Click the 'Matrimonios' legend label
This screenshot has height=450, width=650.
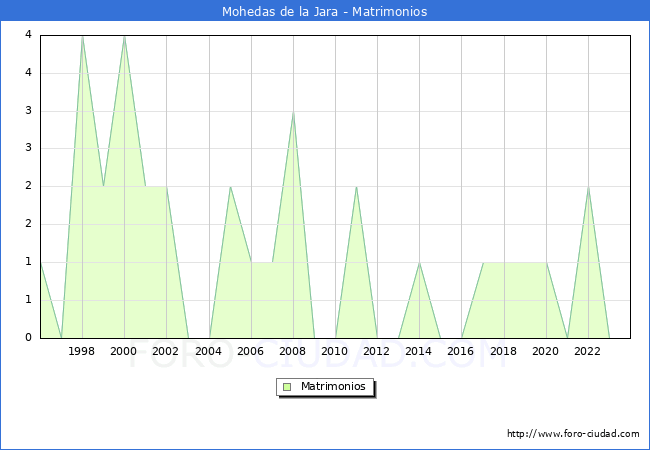333,386
